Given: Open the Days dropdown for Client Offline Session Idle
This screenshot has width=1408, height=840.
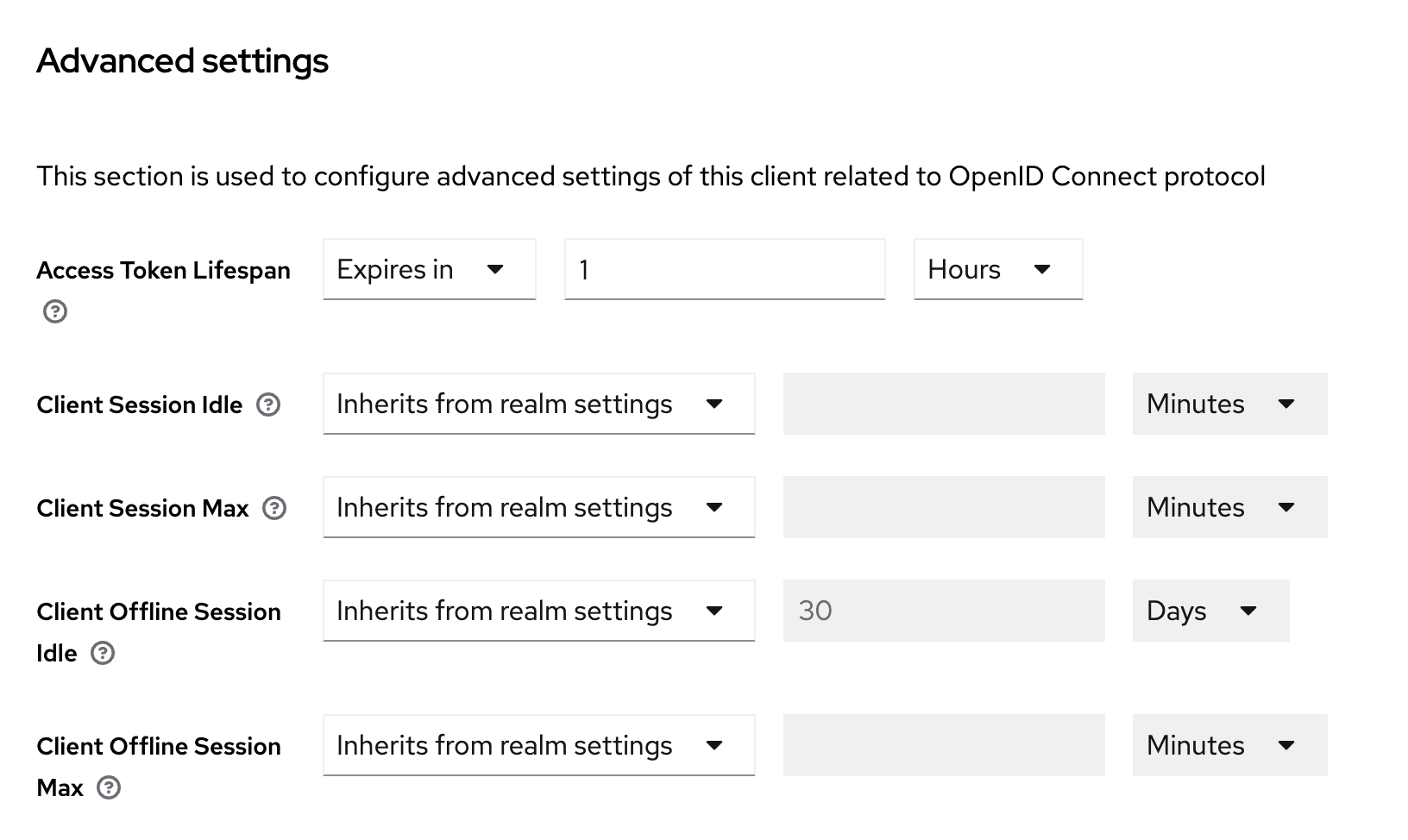Looking at the screenshot, I should click(x=1210, y=611).
